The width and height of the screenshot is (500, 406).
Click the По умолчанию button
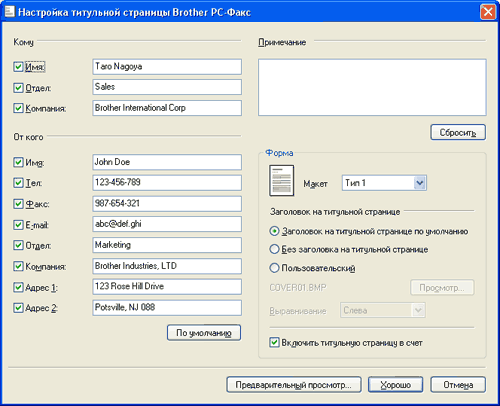click(x=204, y=333)
